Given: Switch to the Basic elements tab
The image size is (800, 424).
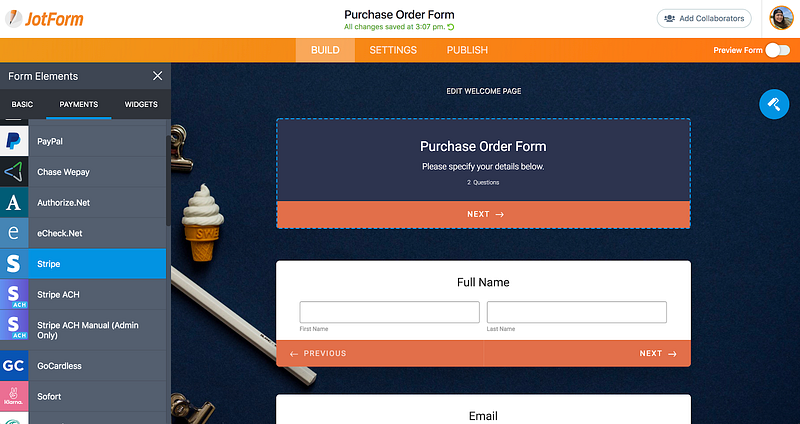Looking at the screenshot, I should [x=22, y=104].
